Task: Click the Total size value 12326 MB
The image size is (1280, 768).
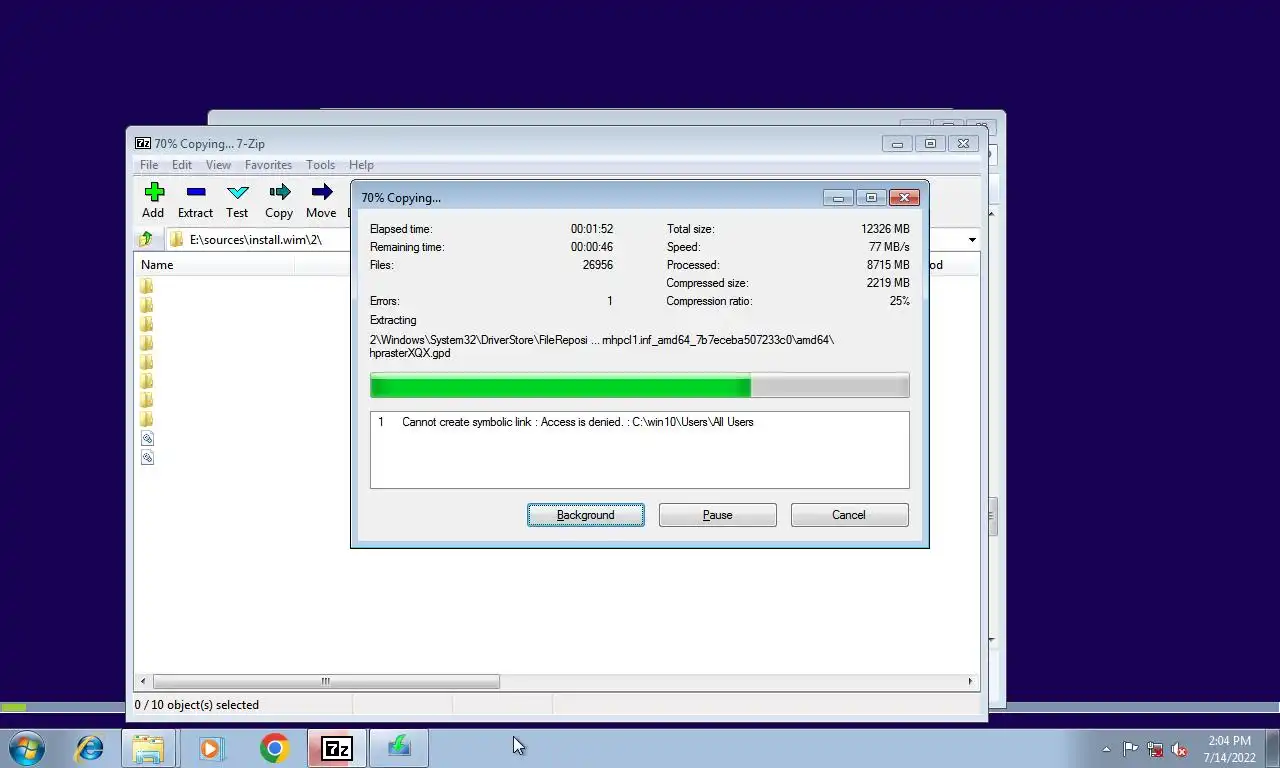Action: tap(885, 229)
